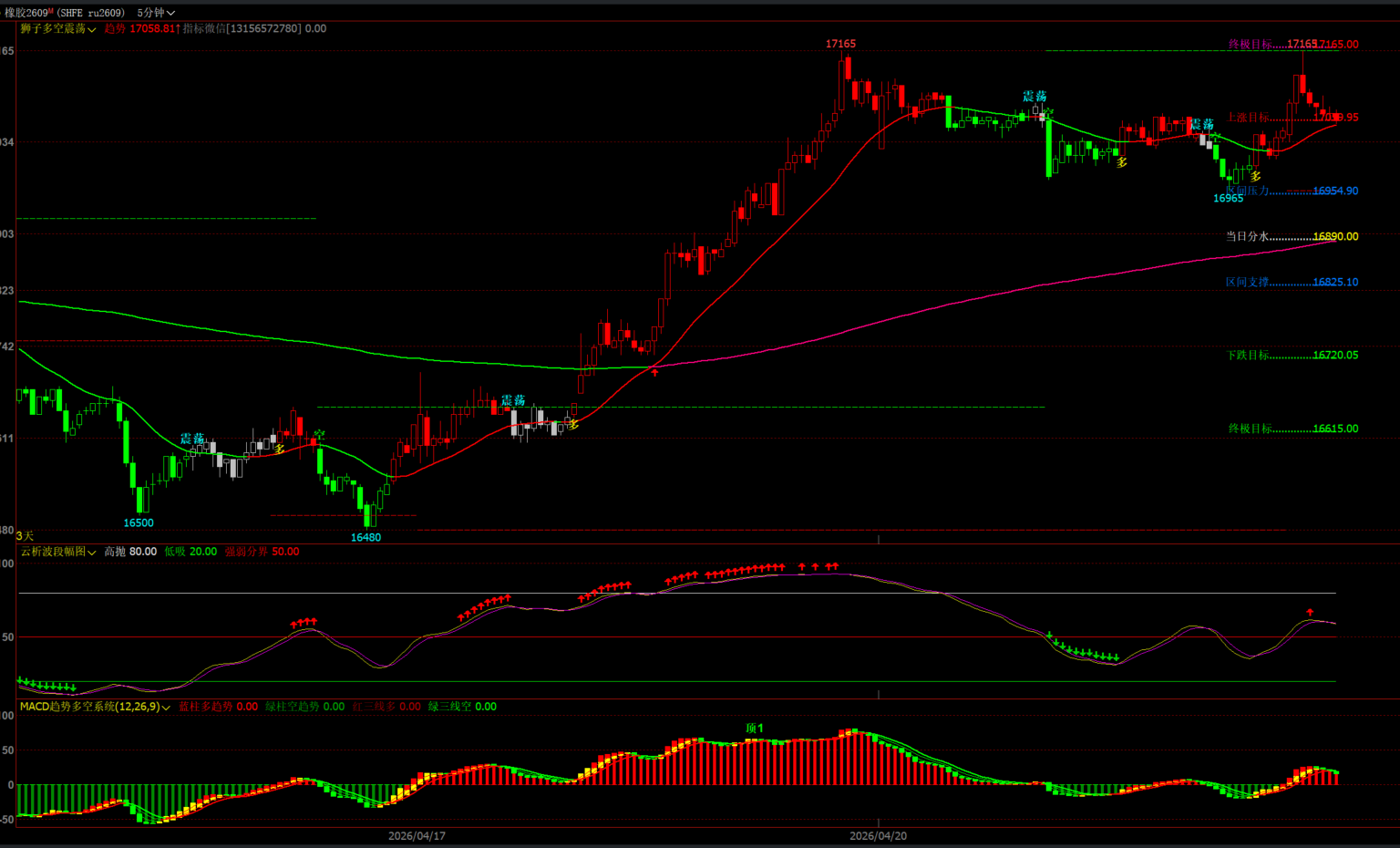Click the 2026/04/20 date marker on time axis
Image resolution: width=1400 pixels, height=848 pixels.
[x=878, y=835]
